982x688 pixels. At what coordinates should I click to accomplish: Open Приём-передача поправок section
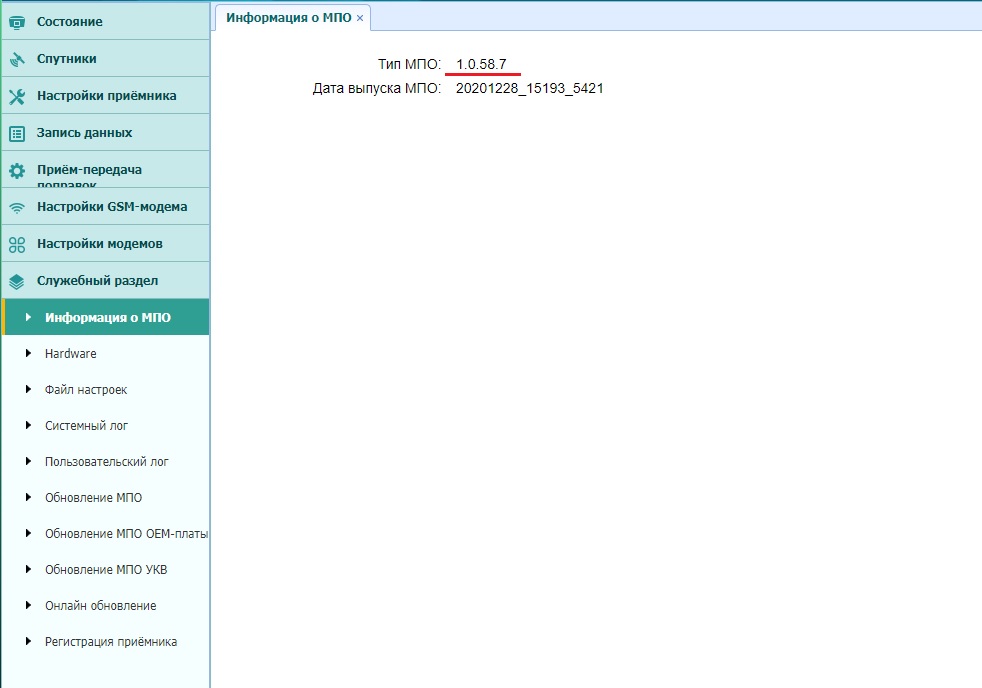pos(106,169)
